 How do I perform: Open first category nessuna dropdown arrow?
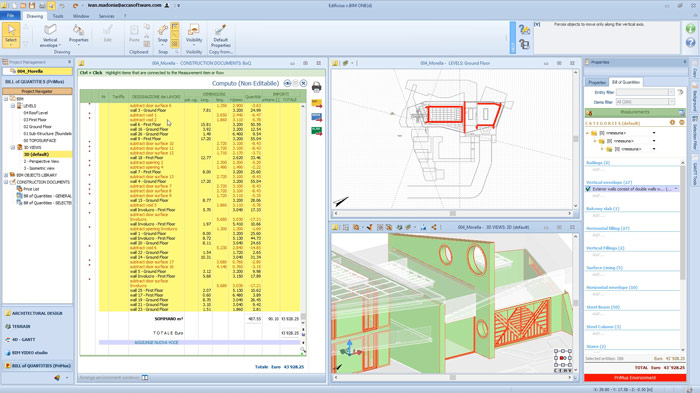pyautogui.click(x=654, y=133)
